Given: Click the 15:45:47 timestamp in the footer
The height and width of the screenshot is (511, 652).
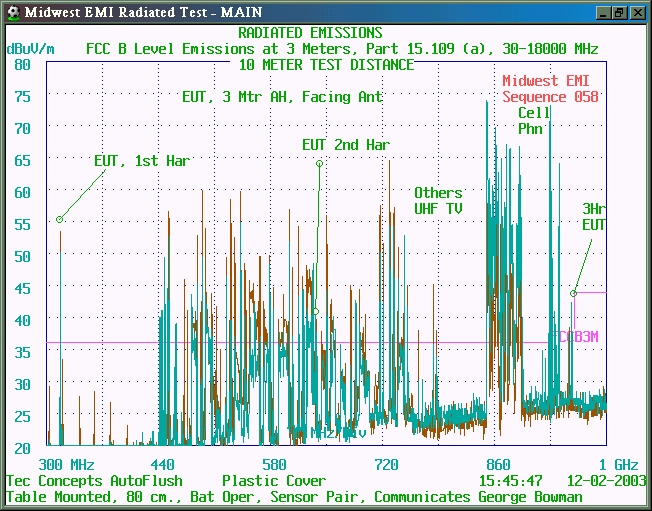Looking at the screenshot, I should pyautogui.click(x=507, y=481).
